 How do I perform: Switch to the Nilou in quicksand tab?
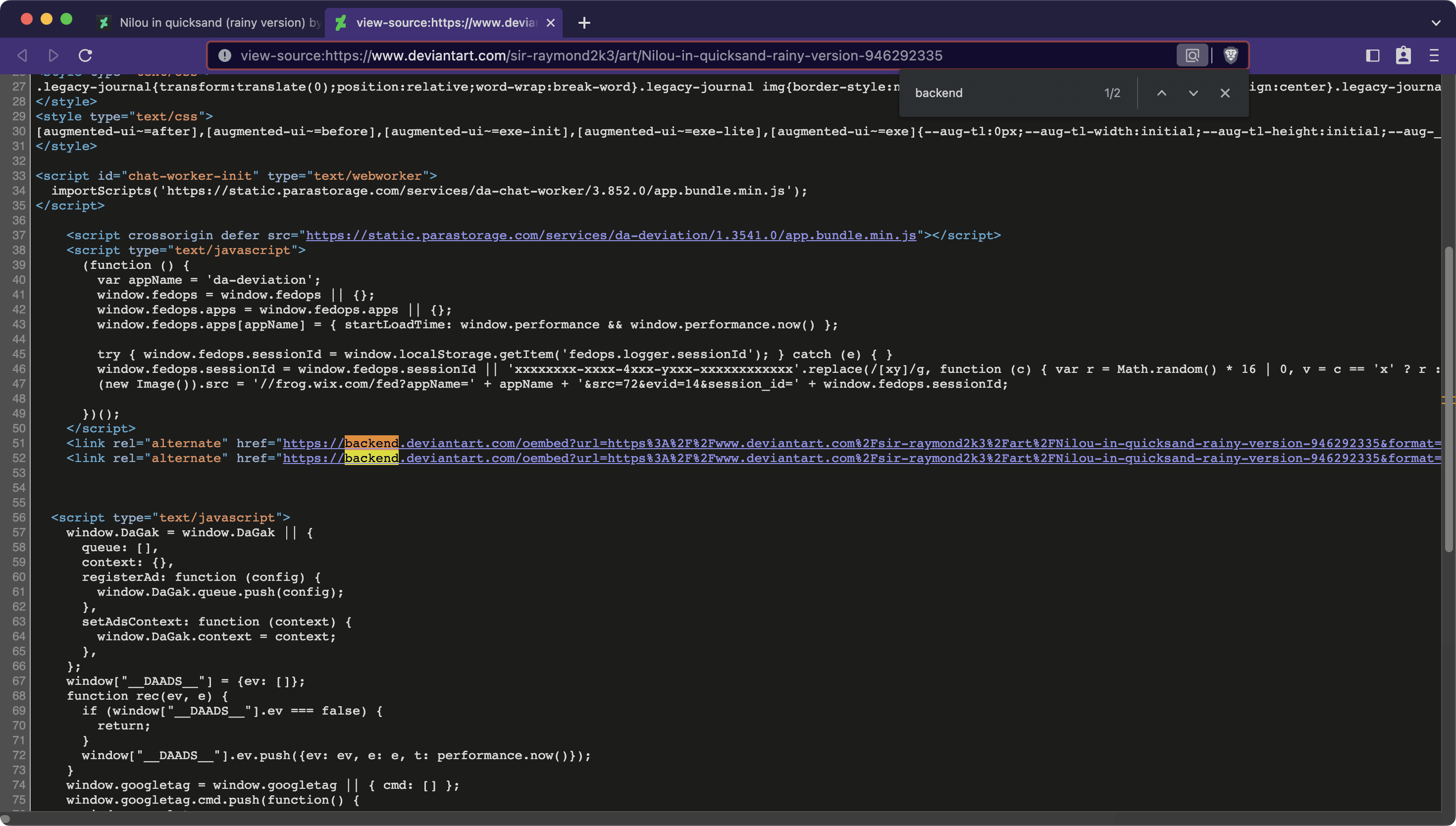(x=209, y=23)
